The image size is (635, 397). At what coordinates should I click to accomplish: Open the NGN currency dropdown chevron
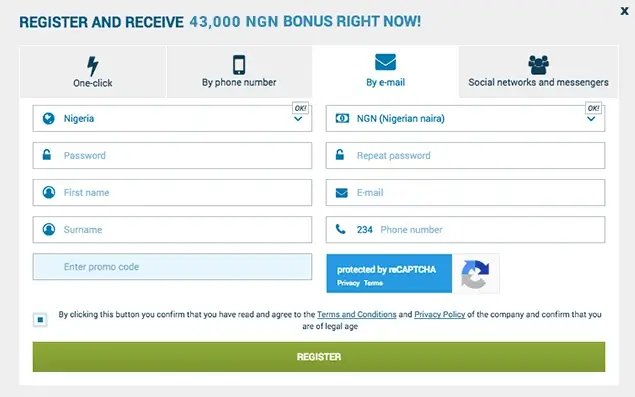(591, 119)
